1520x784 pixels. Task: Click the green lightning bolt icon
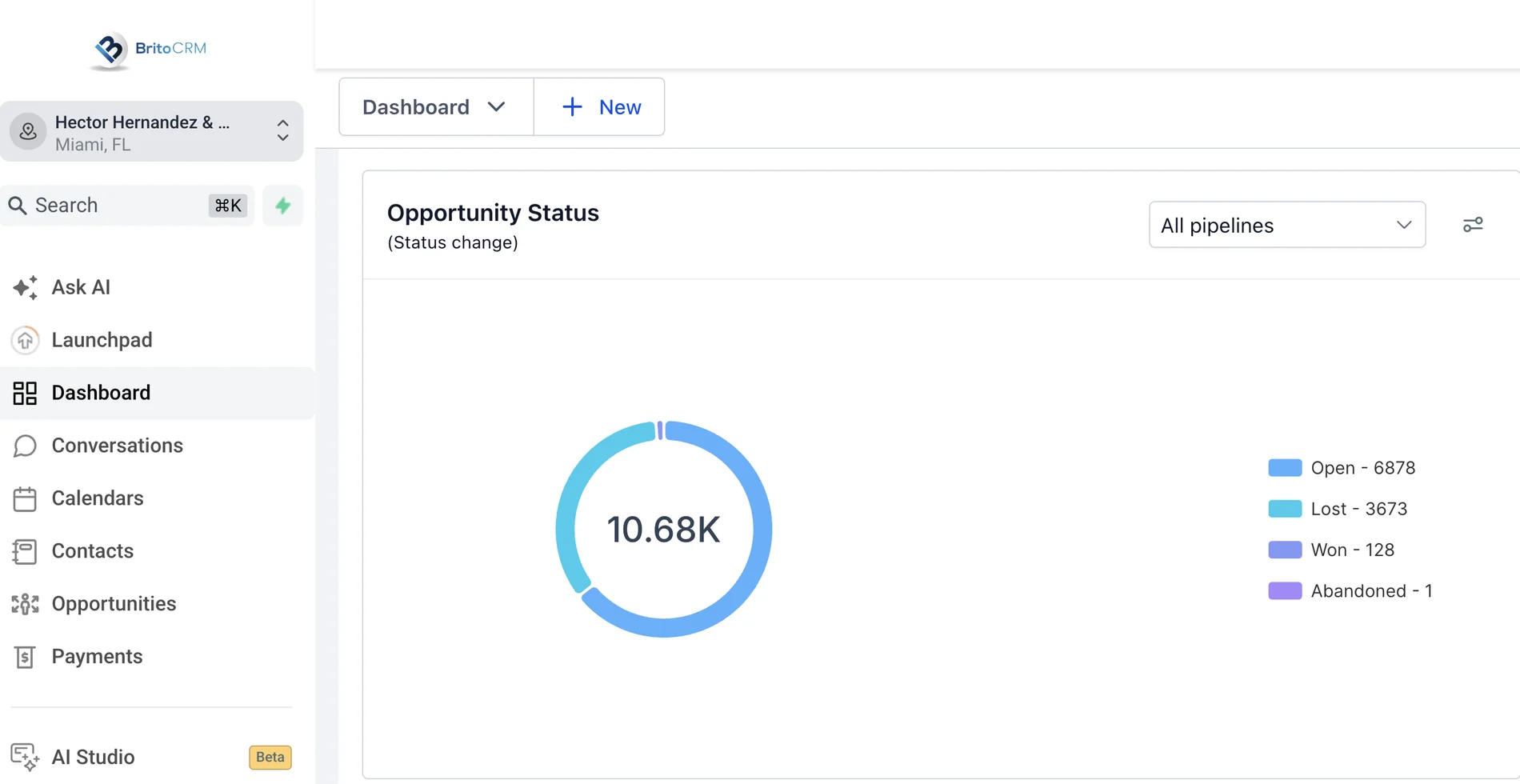pos(283,206)
